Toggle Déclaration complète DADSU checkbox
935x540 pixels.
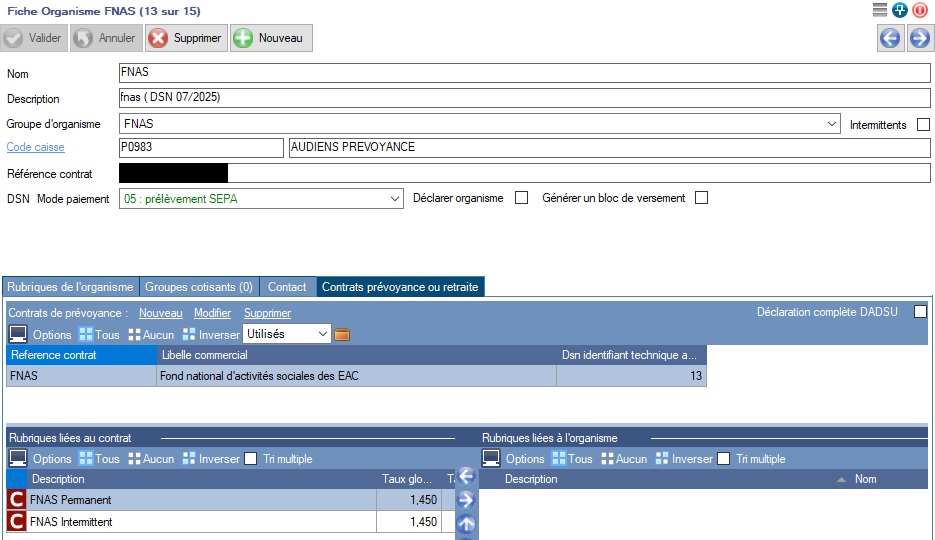(920, 312)
